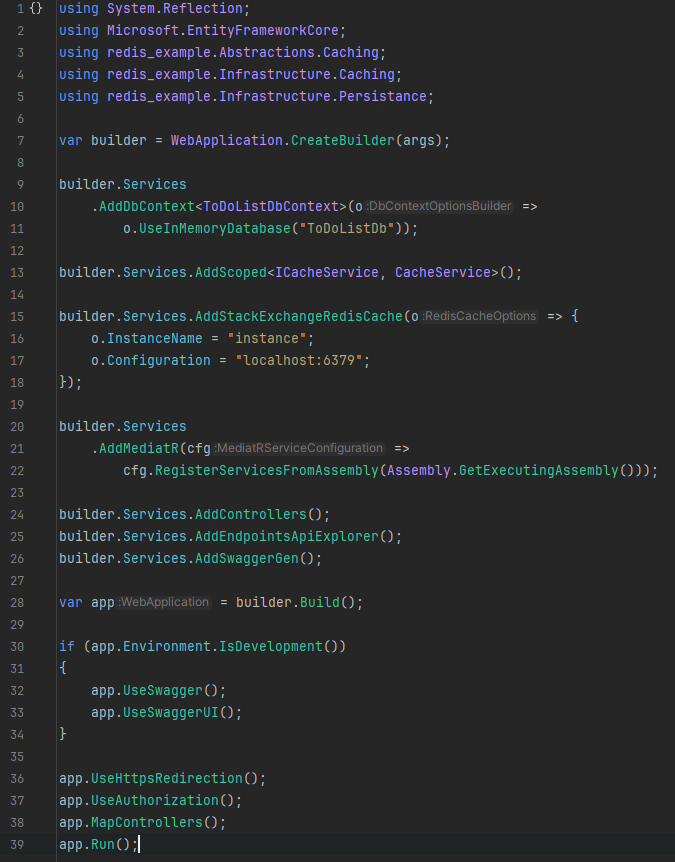The height and width of the screenshot is (862, 675).
Task: Click the 'UseSwaggerUI' method call
Action: [x=171, y=712]
